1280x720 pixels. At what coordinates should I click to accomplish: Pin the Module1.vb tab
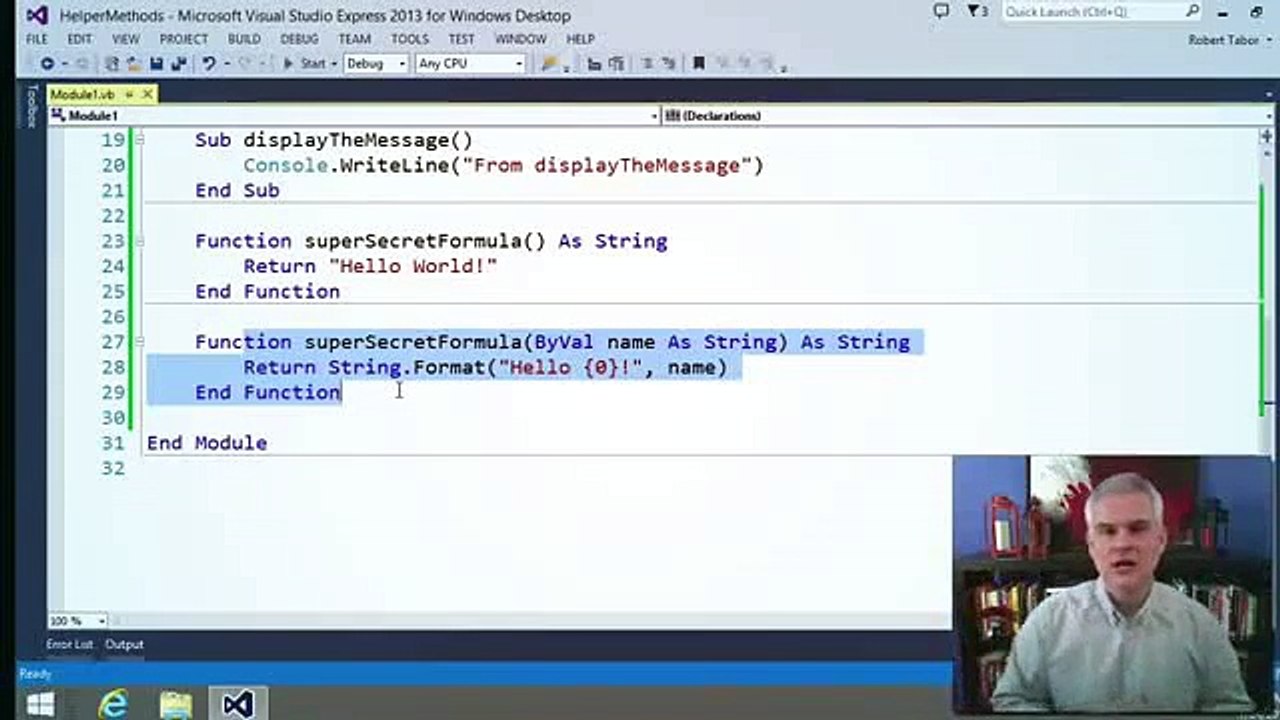(x=129, y=94)
